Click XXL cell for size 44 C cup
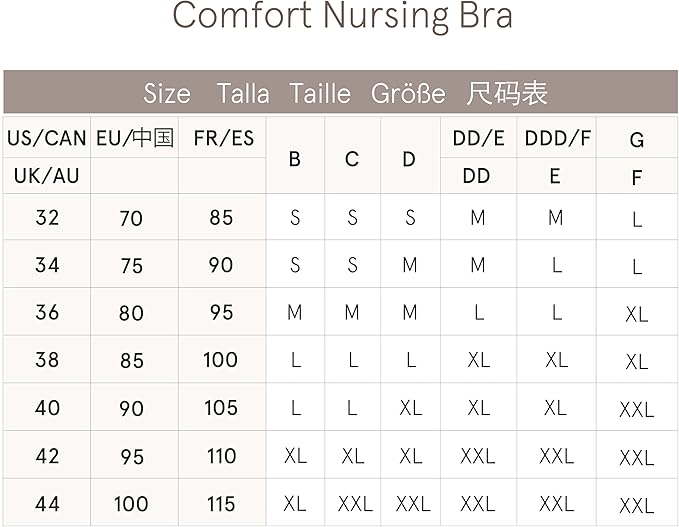The width and height of the screenshot is (679, 527). click(x=354, y=504)
